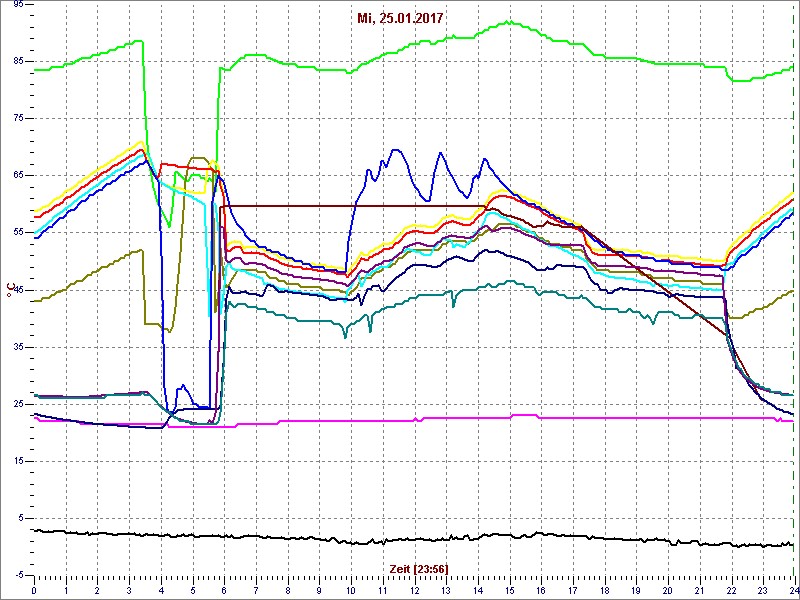Click hour 16 on the time axis
This screenshot has width=800, height=600.
point(541,588)
